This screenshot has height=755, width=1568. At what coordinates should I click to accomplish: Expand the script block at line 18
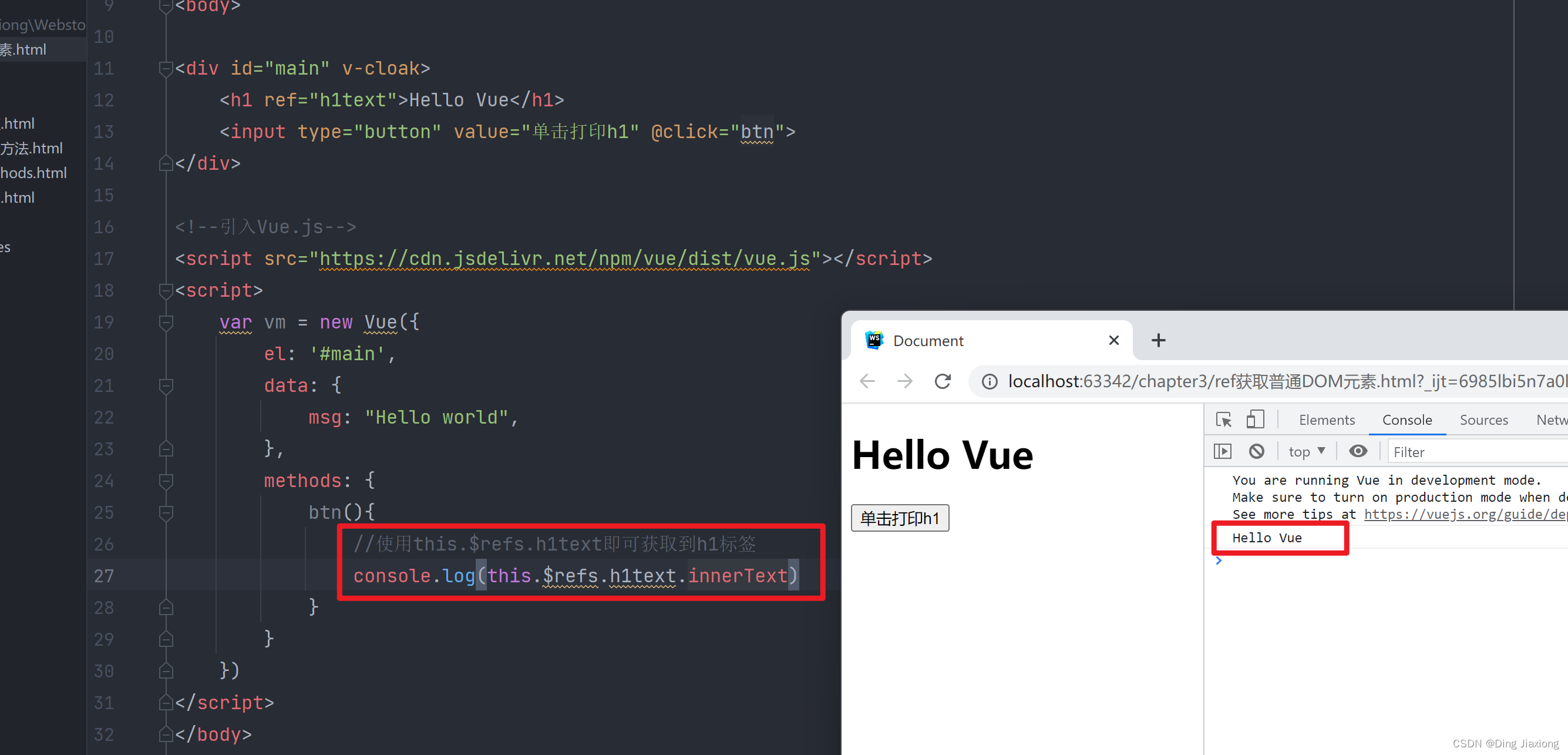tap(164, 291)
